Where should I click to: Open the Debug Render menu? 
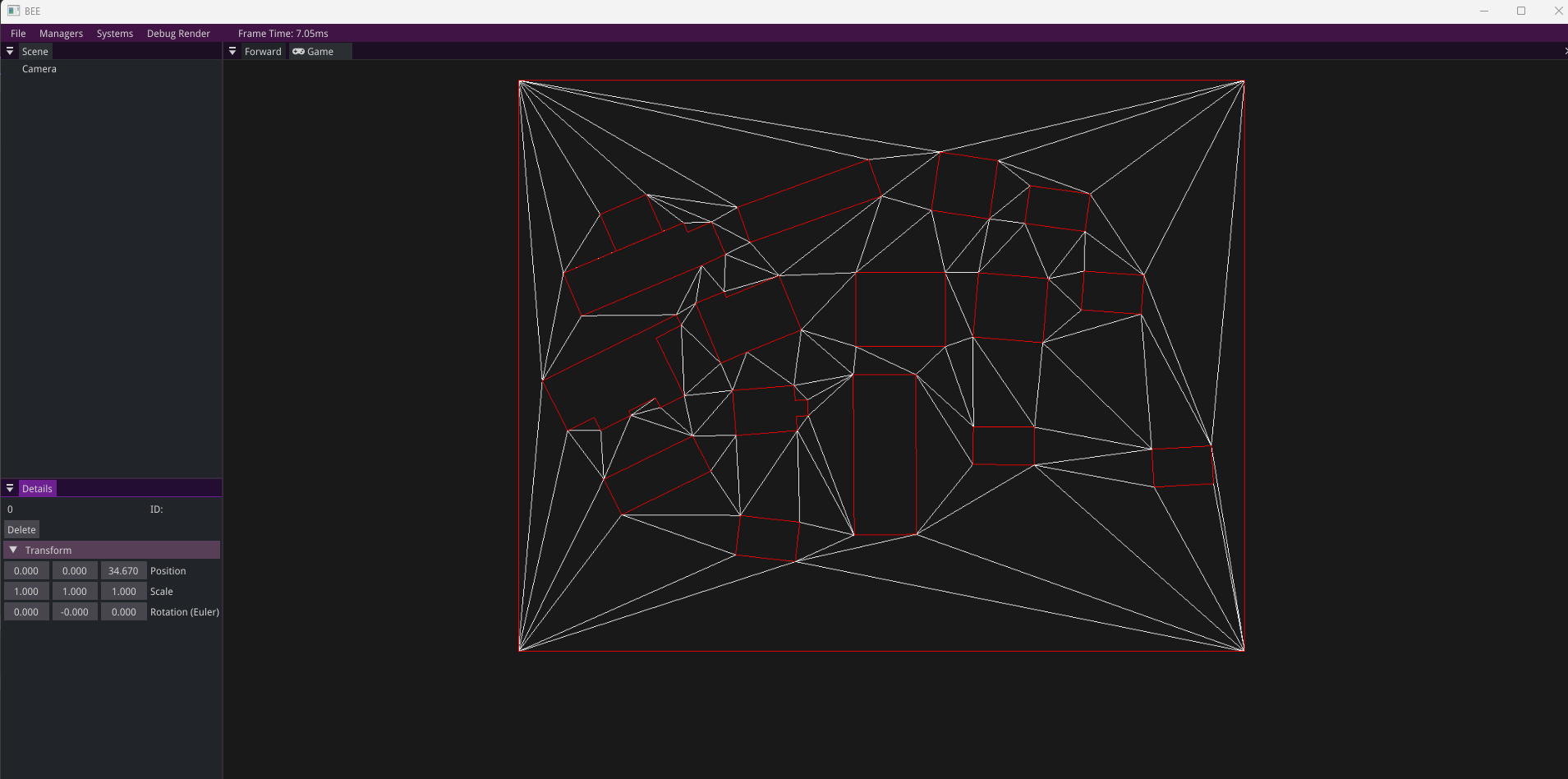coord(178,33)
